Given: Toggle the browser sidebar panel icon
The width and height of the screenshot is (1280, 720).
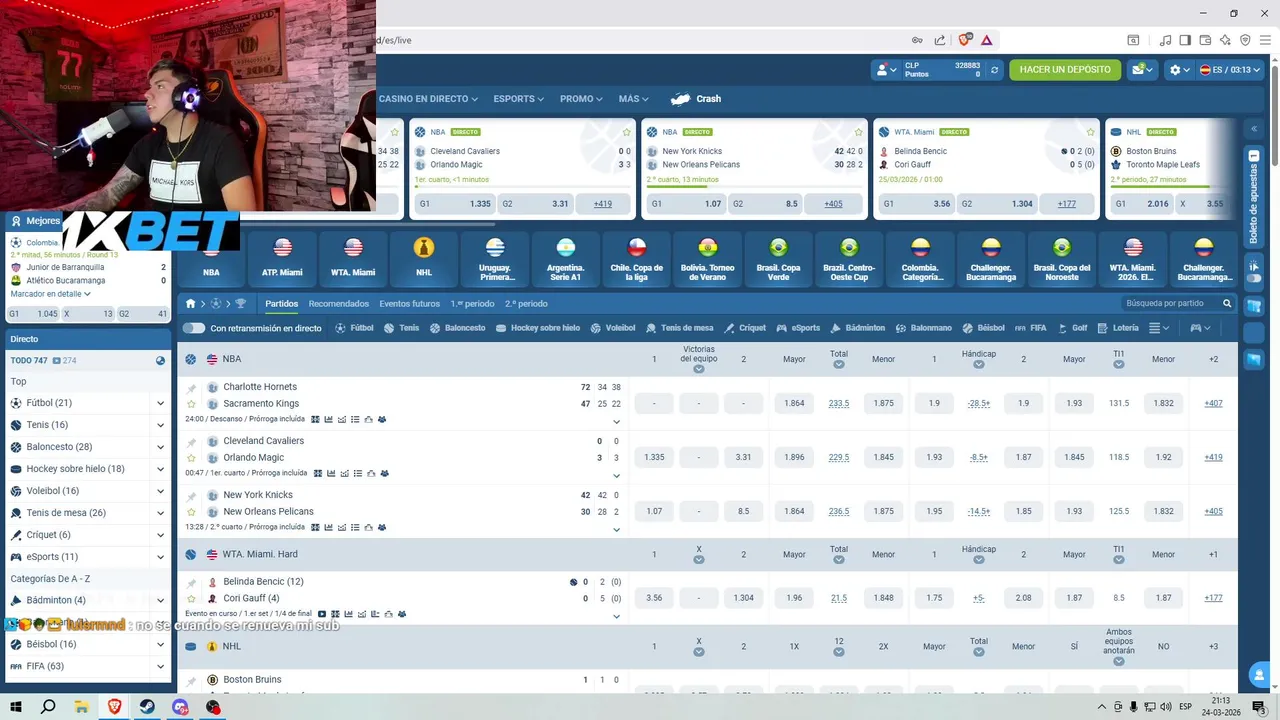Looking at the screenshot, I should click(1185, 40).
